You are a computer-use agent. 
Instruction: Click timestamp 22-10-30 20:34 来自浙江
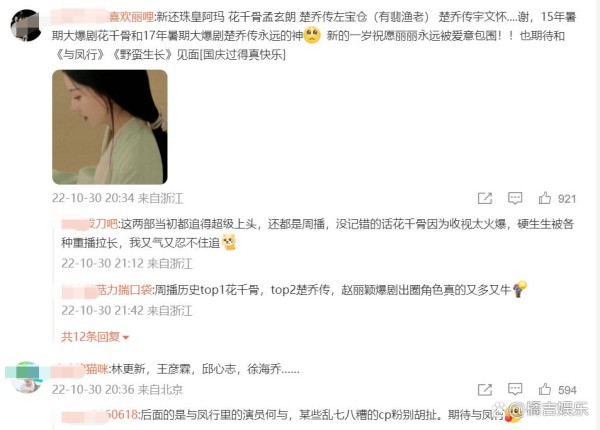pyautogui.click(x=117, y=198)
